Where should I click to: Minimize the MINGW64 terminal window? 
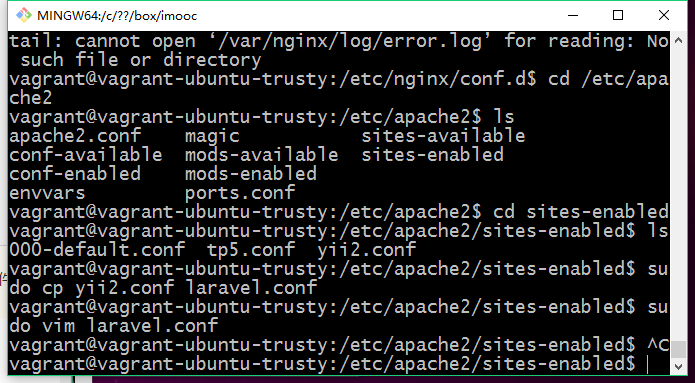point(573,16)
